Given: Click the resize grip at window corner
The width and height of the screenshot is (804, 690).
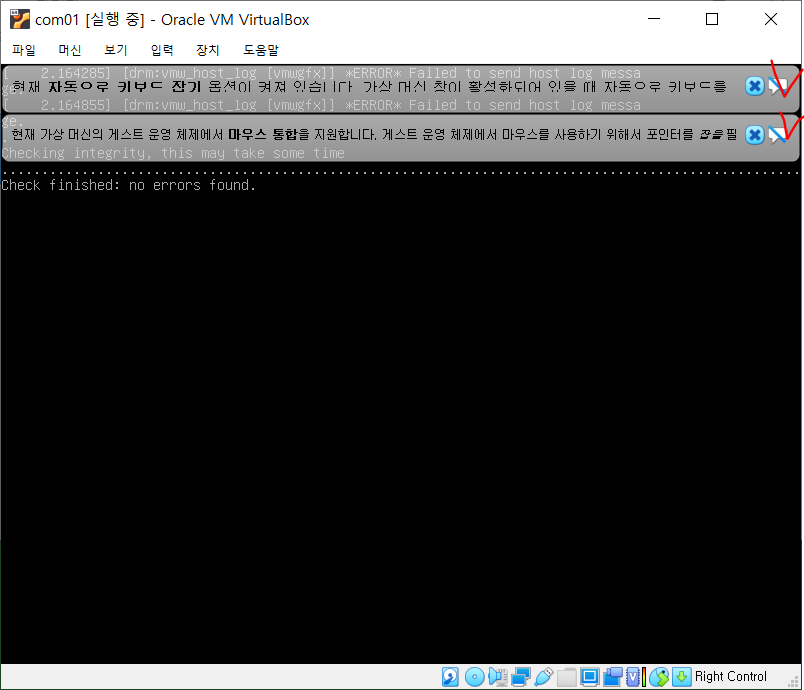Looking at the screenshot, I should point(794,681).
